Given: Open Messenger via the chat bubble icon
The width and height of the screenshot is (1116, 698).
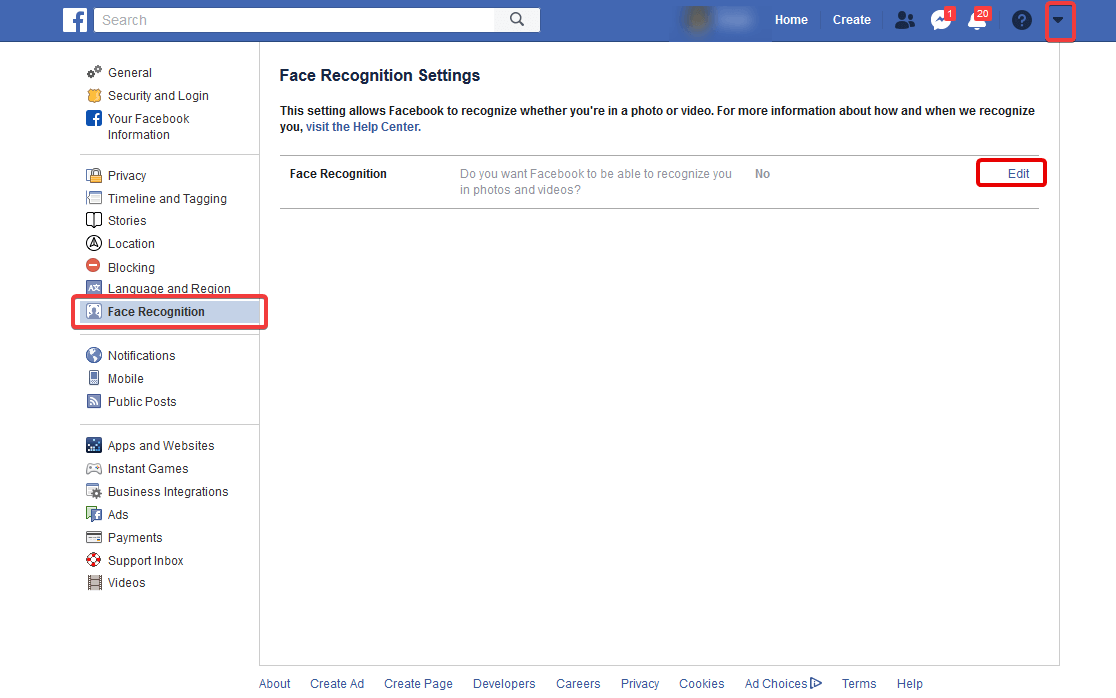Looking at the screenshot, I should coord(940,19).
